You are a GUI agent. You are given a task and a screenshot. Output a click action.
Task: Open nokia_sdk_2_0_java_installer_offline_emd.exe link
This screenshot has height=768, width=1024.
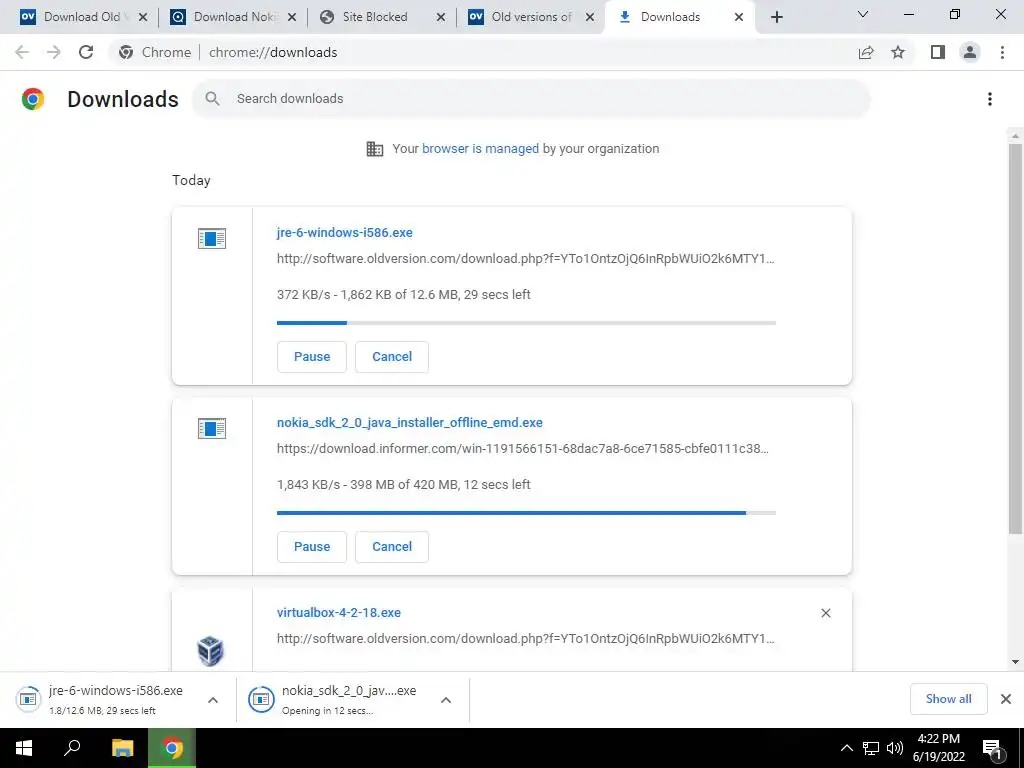pyautogui.click(x=409, y=423)
